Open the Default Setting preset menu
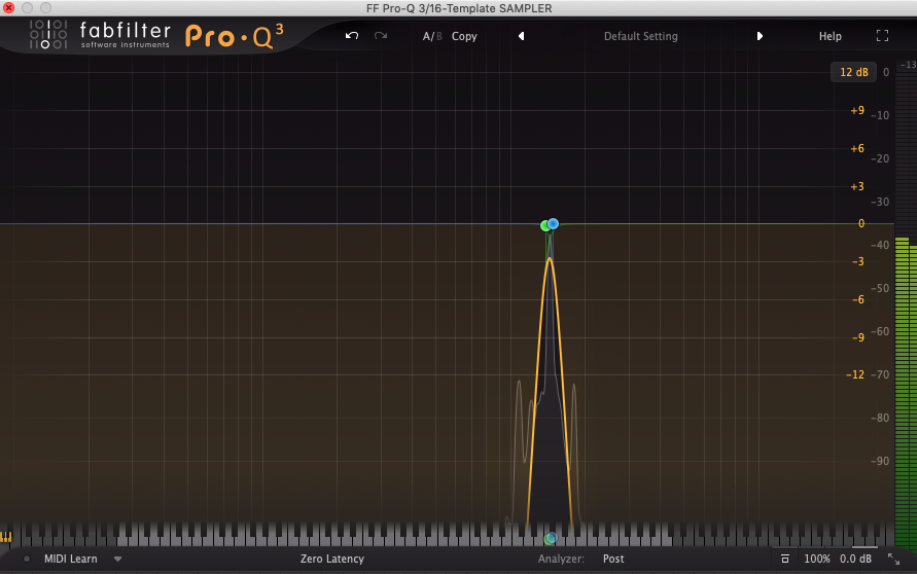Image resolution: width=917 pixels, height=574 pixels. point(640,36)
